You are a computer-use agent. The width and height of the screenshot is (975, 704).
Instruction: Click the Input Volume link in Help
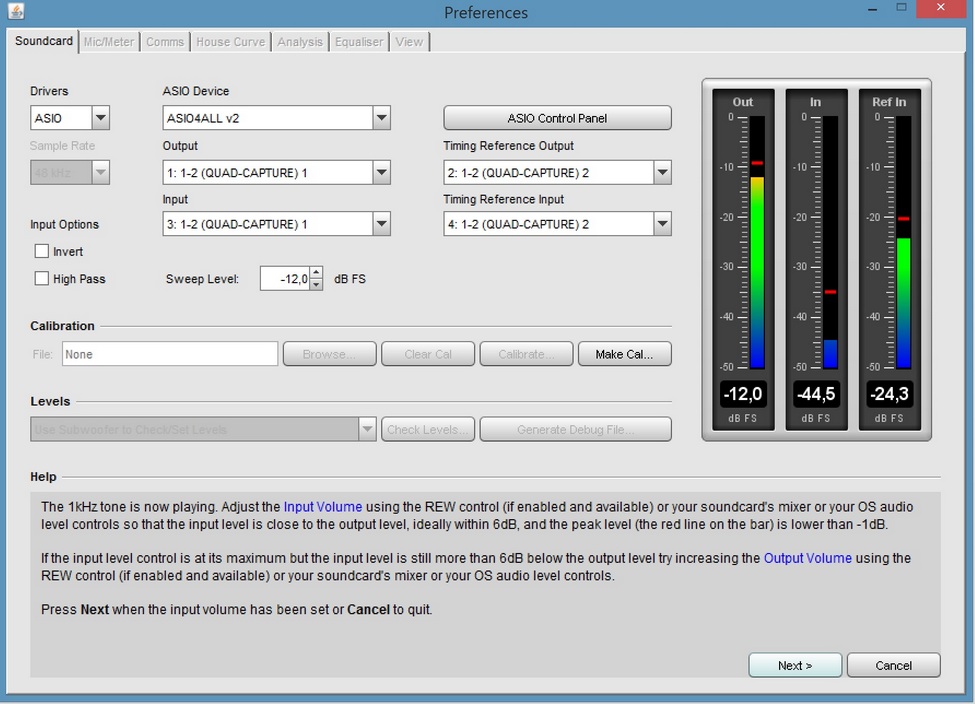pos(323,507)
